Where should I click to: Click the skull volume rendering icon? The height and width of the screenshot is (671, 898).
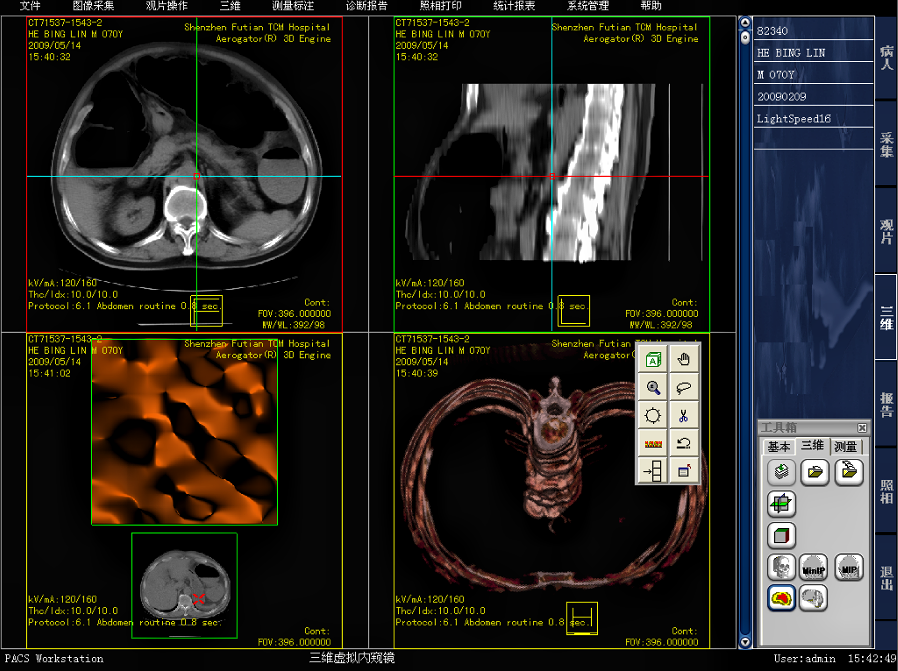781,567
